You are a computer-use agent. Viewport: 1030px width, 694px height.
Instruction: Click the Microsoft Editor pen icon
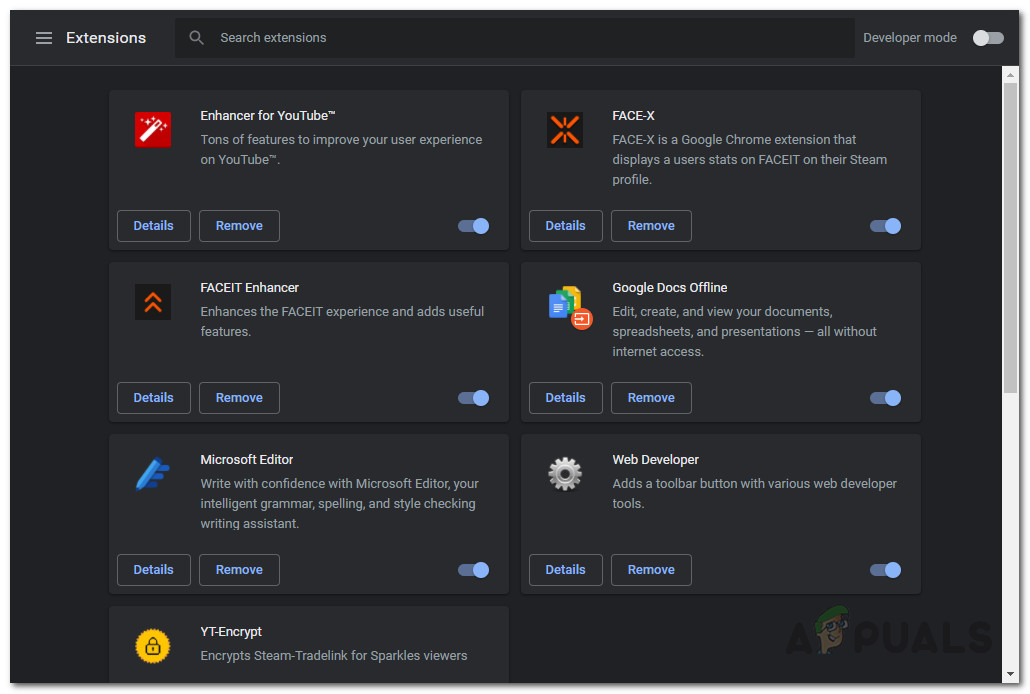tap(153, 474)
